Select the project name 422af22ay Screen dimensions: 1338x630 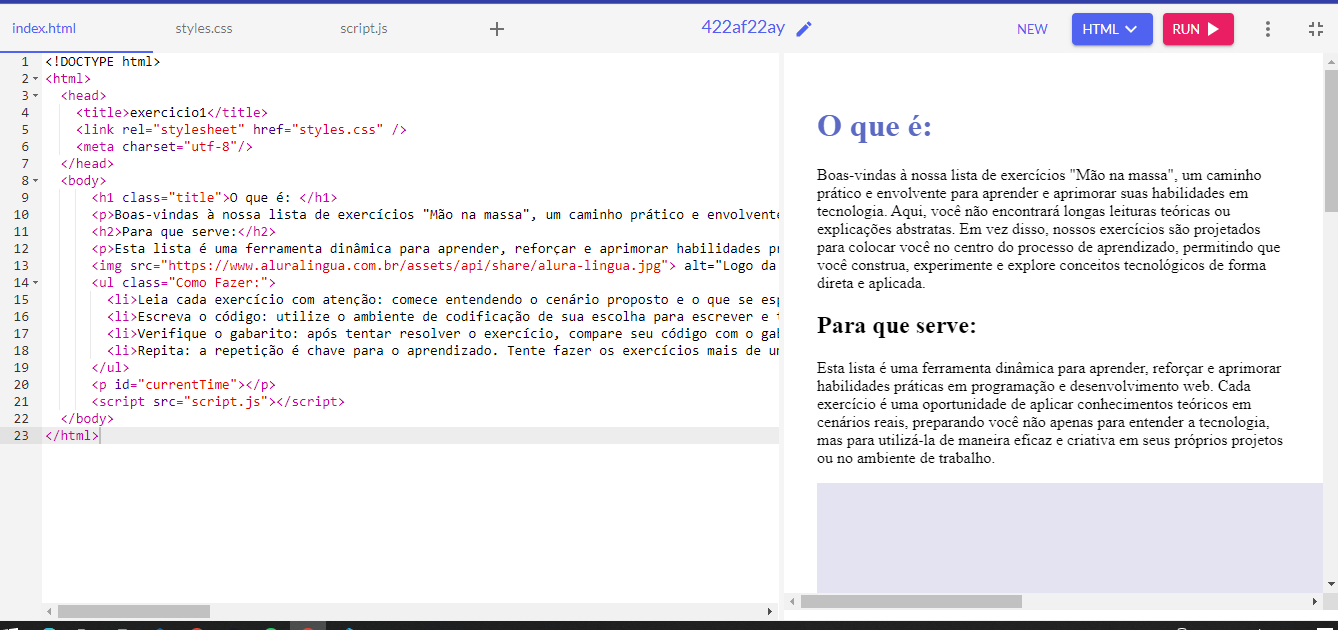coord(743,27)
